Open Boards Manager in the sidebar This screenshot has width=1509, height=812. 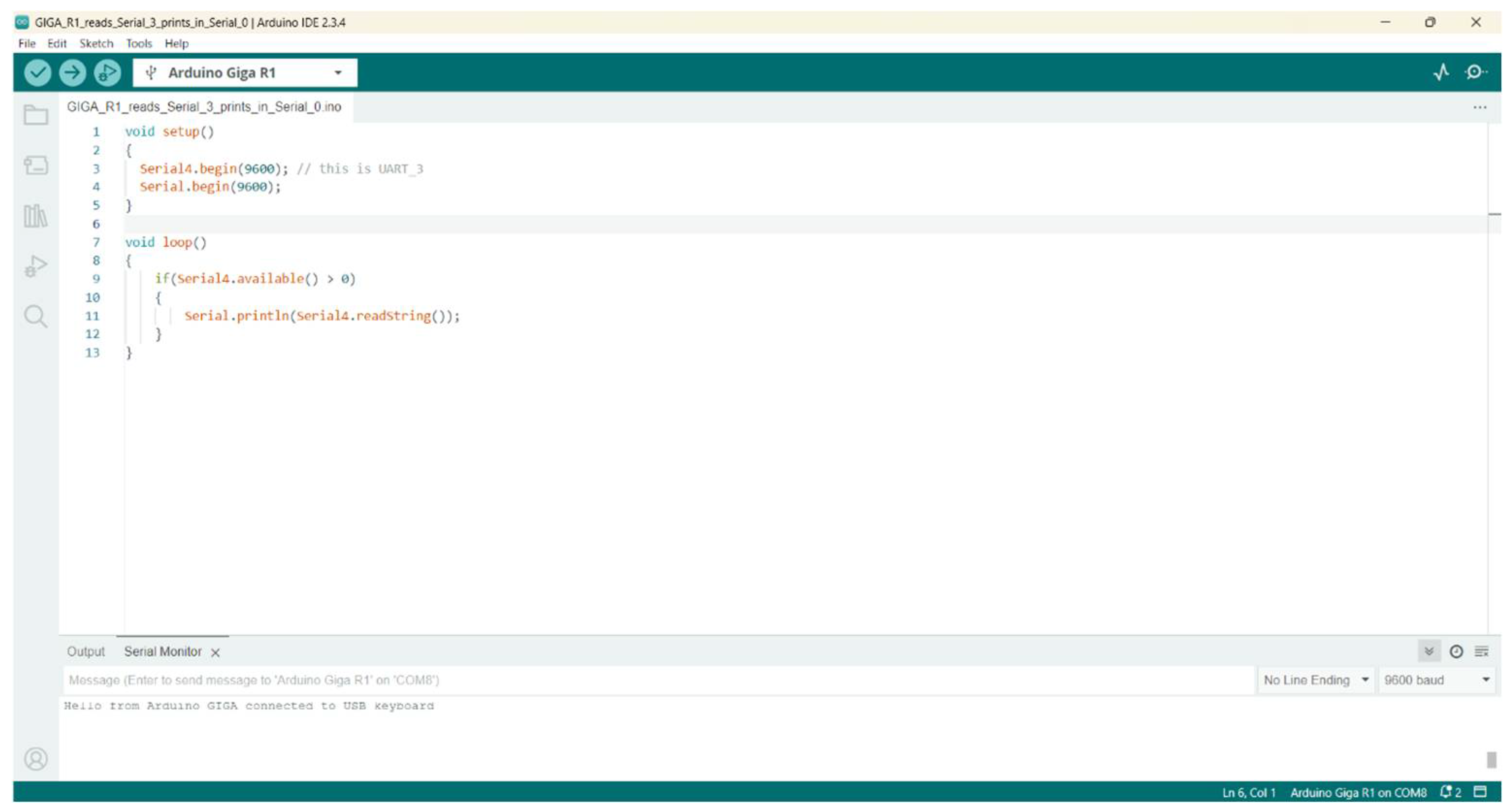pyautogui.click(x=36, y=166)
